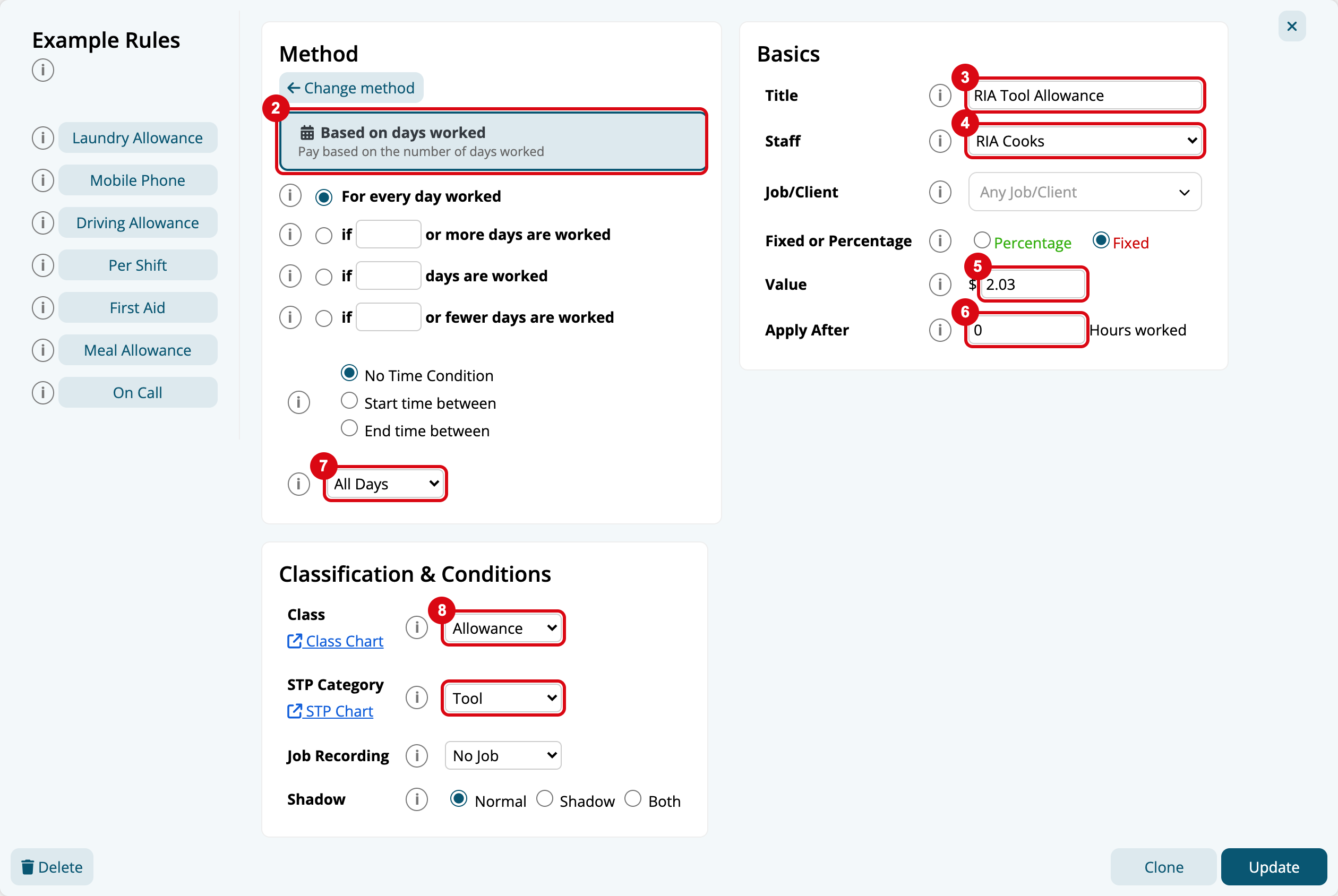Viewport: 1338px width, 896px height.
Task: Click info icon for the Staff field
Action: pos(940,141)
